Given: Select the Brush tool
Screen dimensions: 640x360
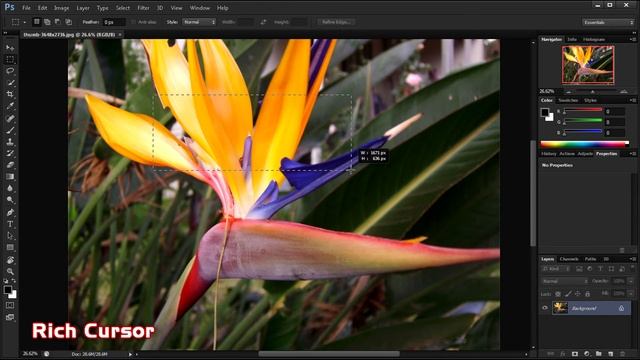Looking at the screenshot, I should 10,130.
